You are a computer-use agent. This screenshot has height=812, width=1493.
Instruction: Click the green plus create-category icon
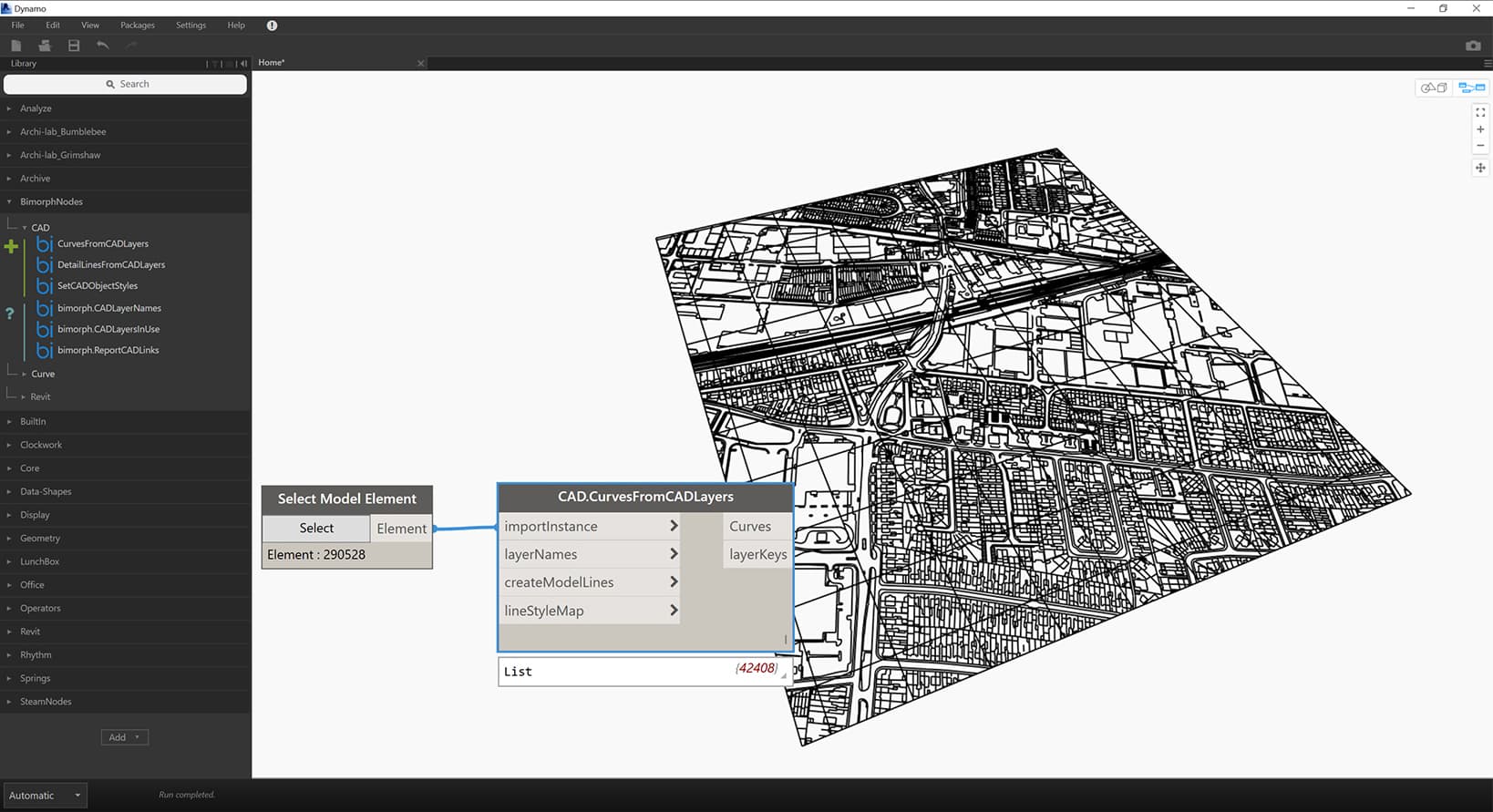[x=11, y=246]
